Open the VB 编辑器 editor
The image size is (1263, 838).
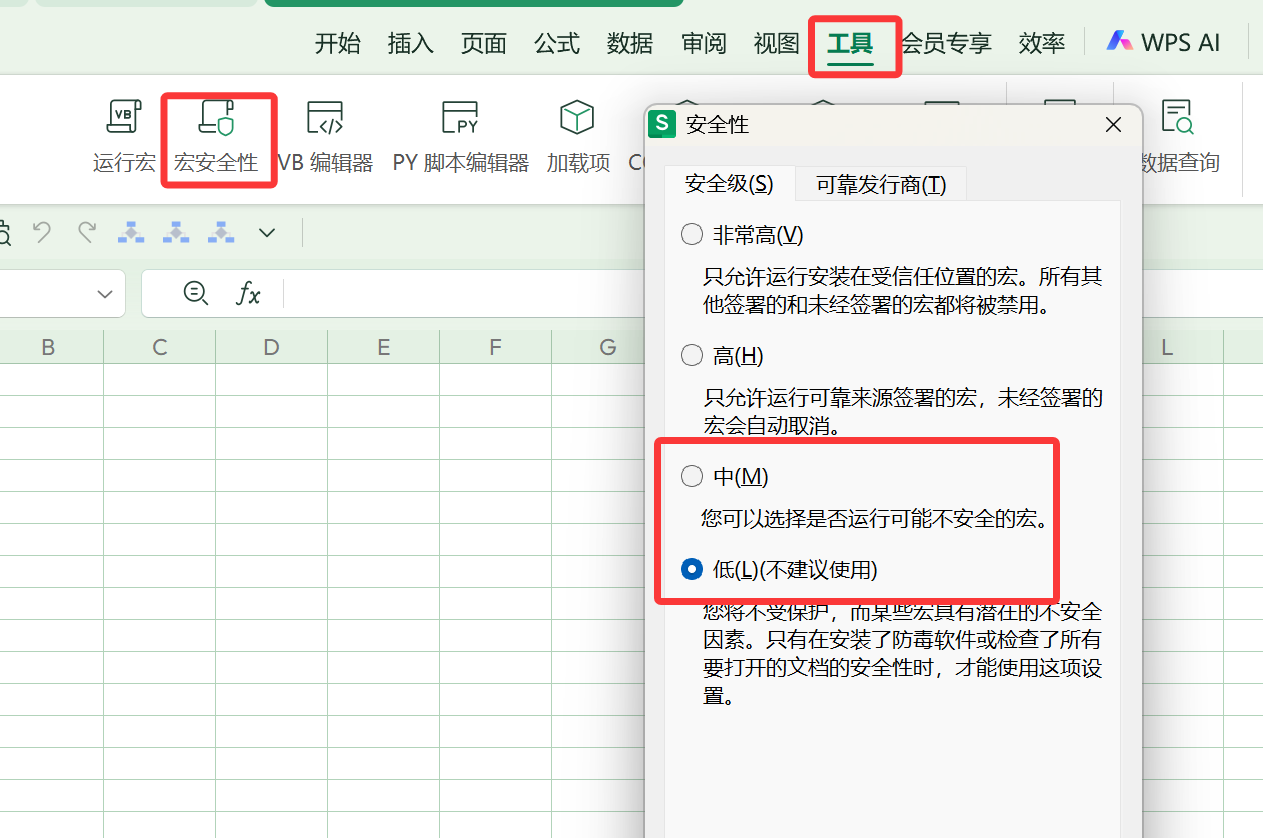click(325, 138)
